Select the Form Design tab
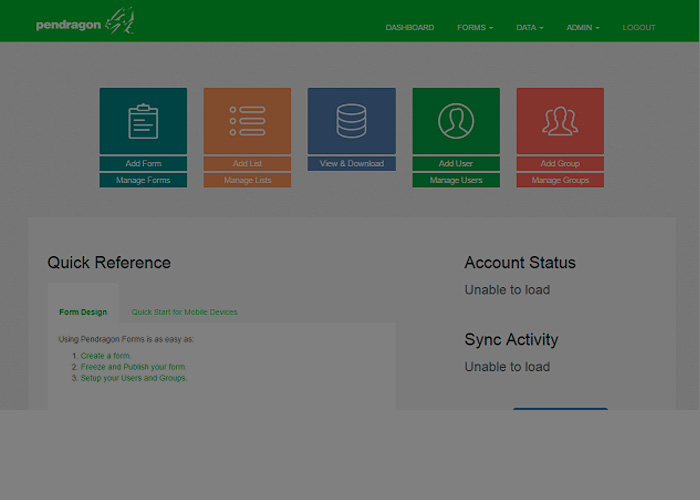Screen dimensions: 700x500 83,312
